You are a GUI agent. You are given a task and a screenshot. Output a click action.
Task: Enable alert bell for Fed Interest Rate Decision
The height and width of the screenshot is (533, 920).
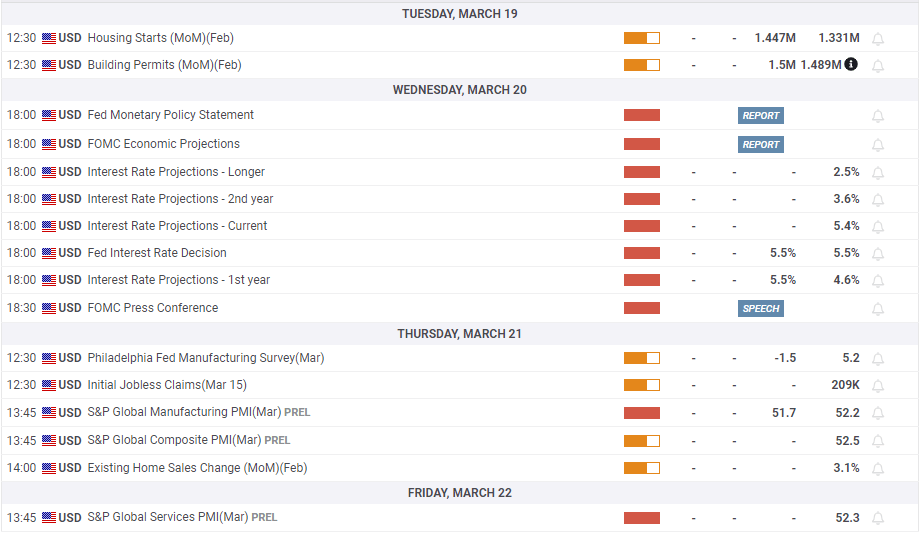878,254
